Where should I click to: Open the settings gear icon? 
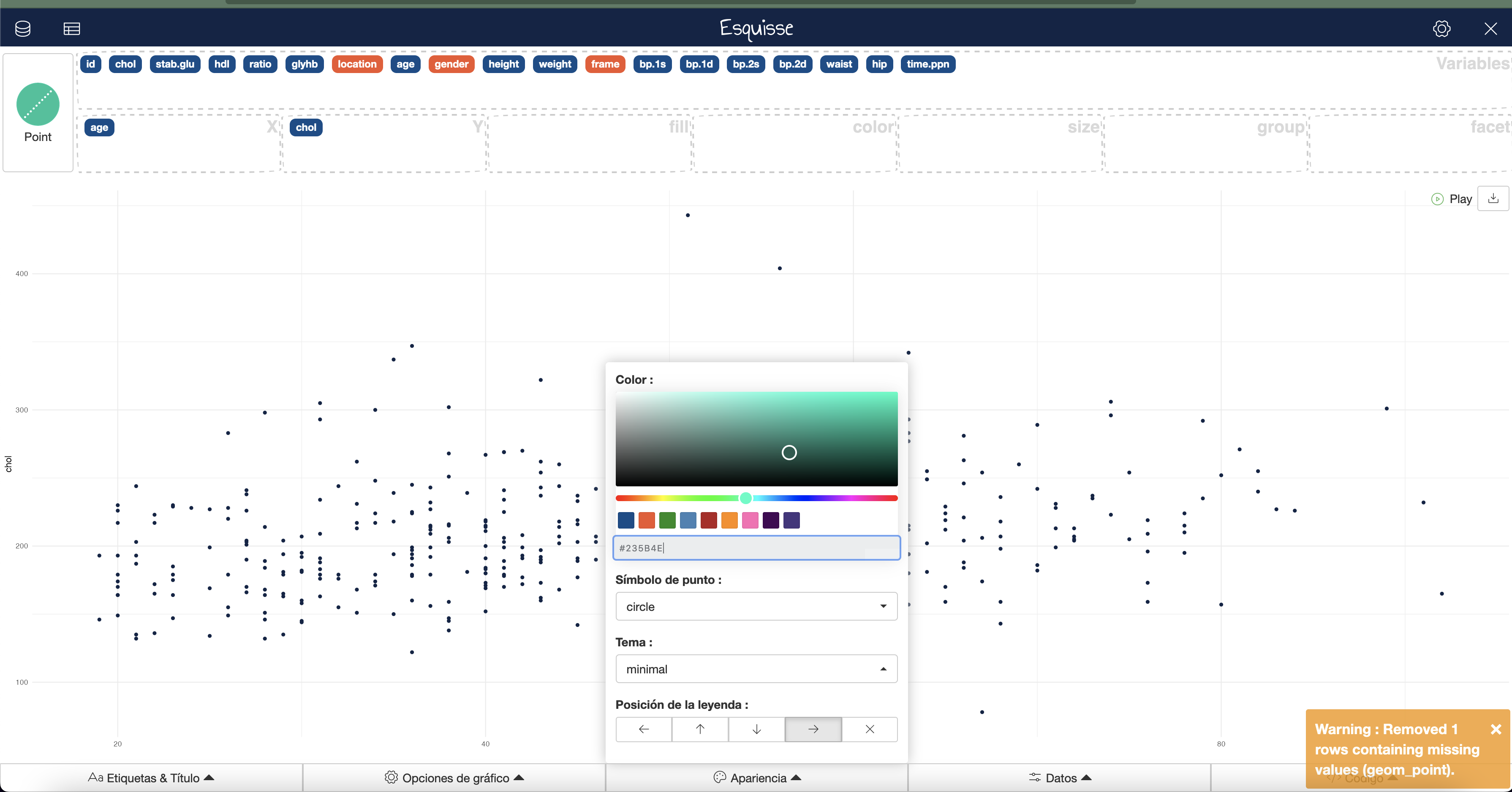[1441, 28]
